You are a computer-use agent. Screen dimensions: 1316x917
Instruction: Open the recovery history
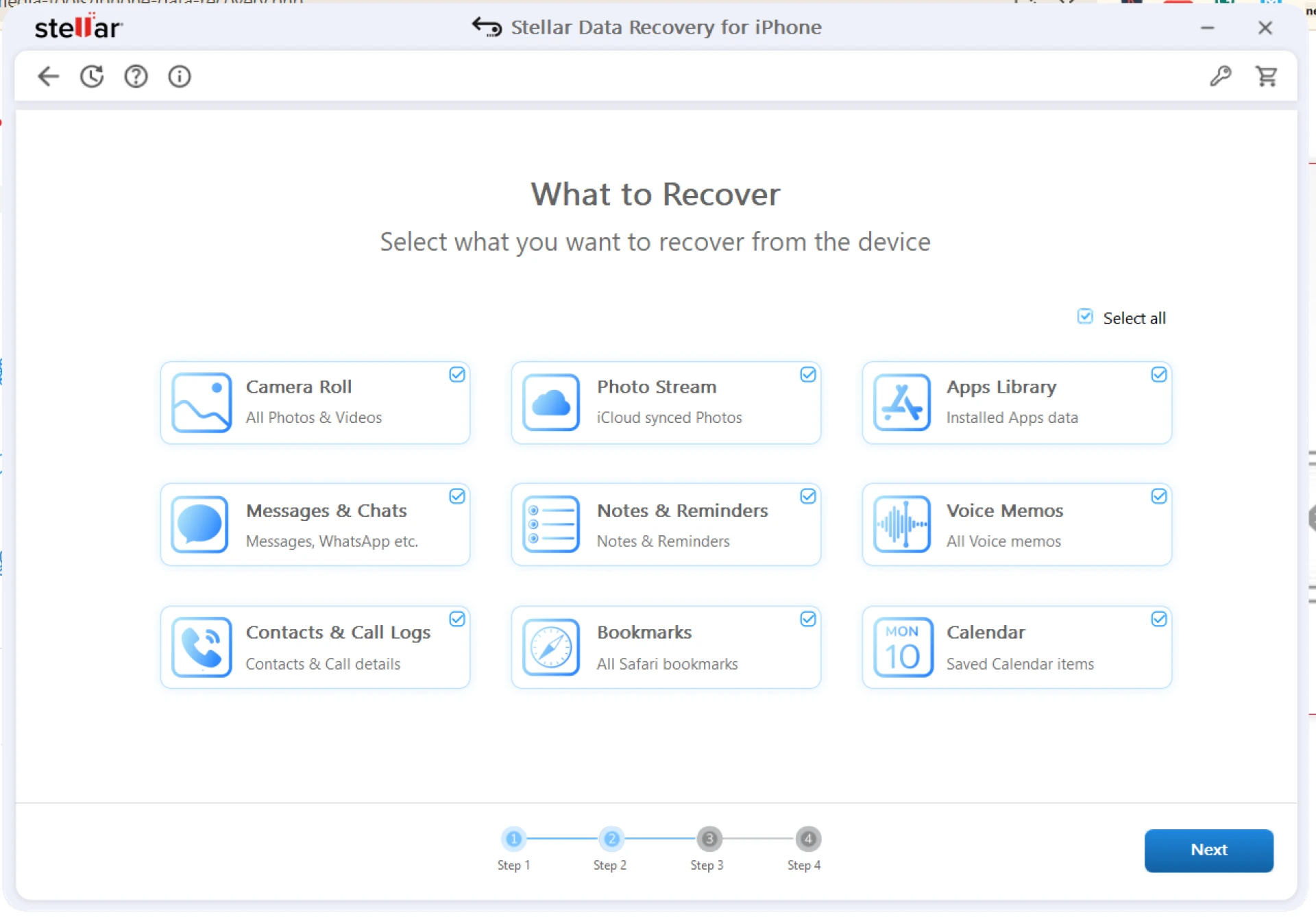click(x=92, y=76)
